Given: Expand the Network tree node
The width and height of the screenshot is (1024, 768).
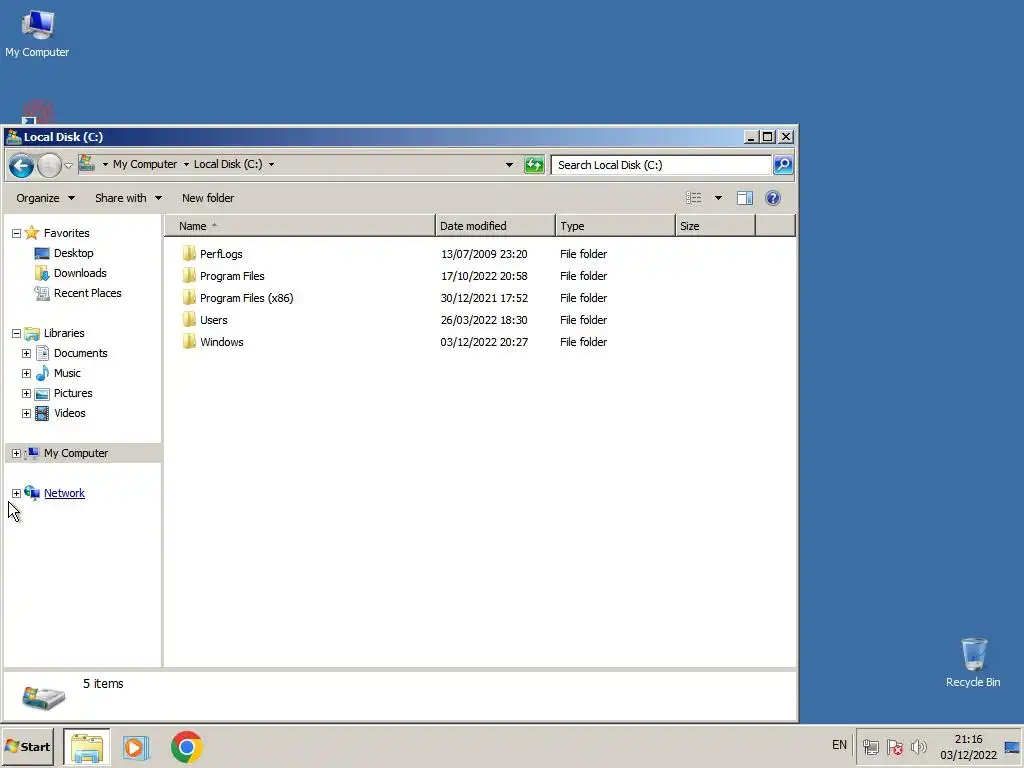Looking at the screenshot, I should pyautogui.click(x=16, y=493).
